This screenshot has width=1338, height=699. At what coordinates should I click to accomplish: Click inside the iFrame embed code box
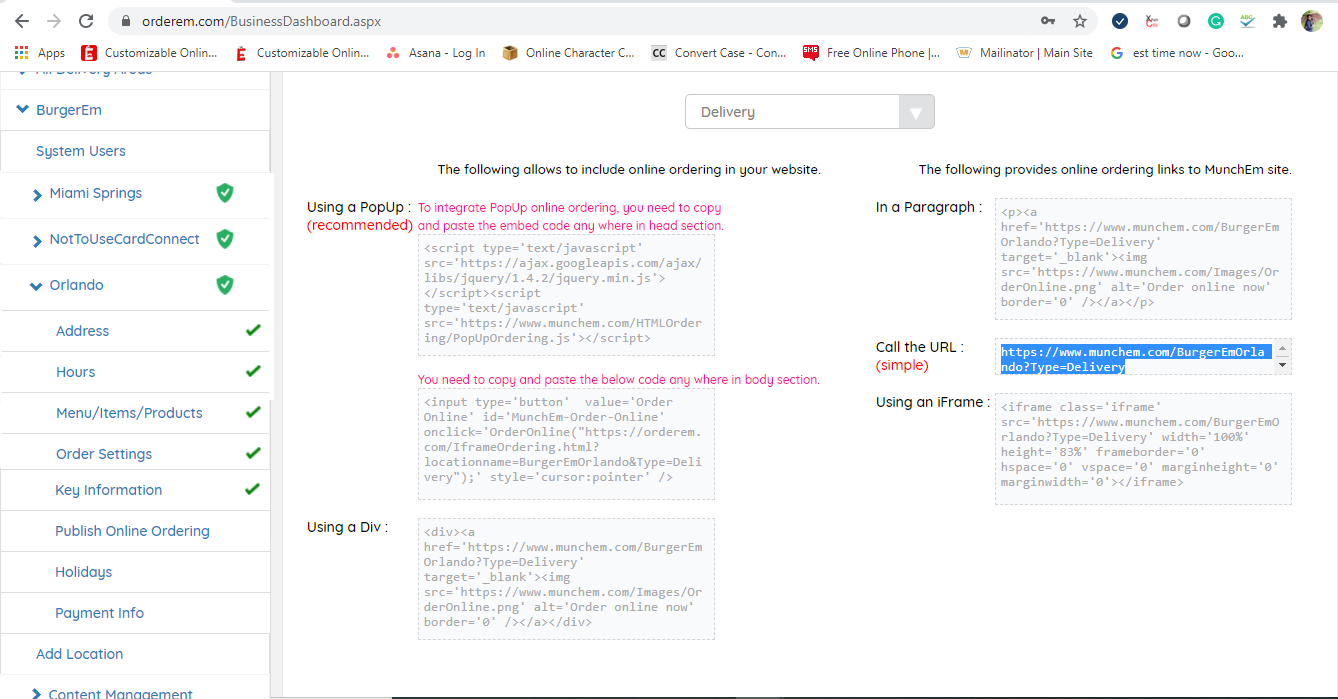pyautogui.click(x=1142, y=449)
